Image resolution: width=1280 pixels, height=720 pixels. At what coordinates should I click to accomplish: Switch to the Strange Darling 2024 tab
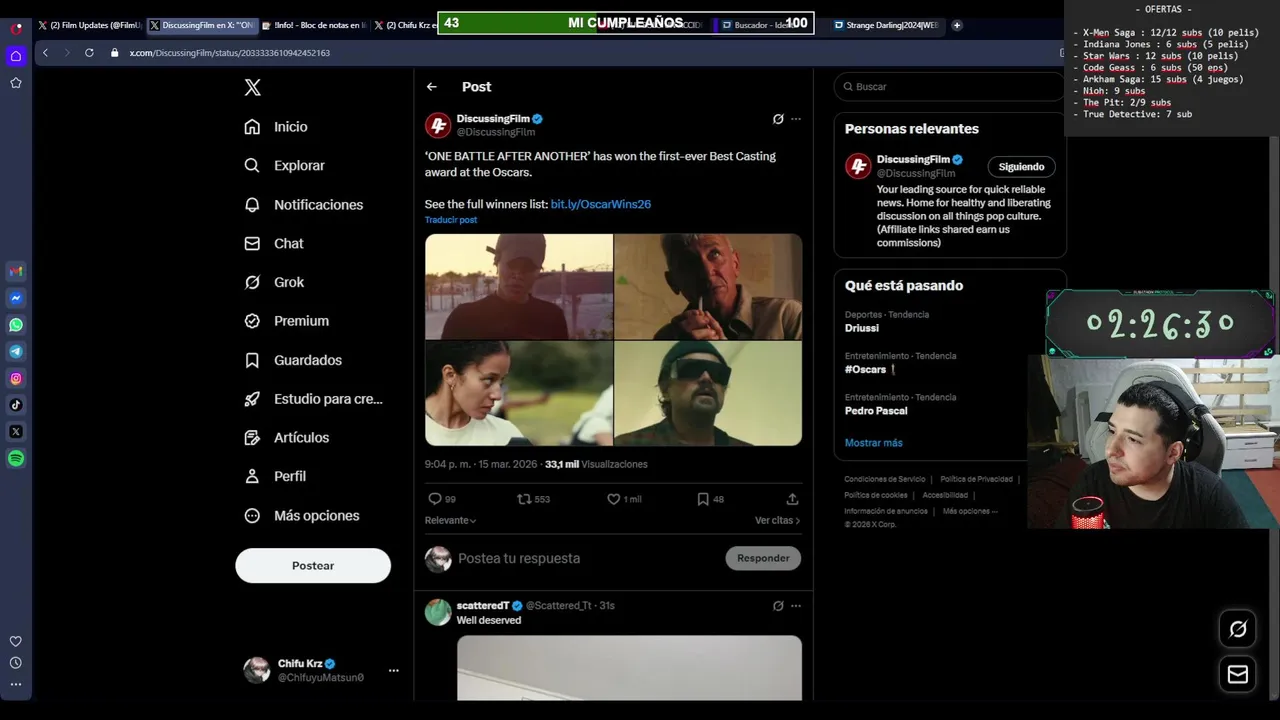(x=886, y=25)
